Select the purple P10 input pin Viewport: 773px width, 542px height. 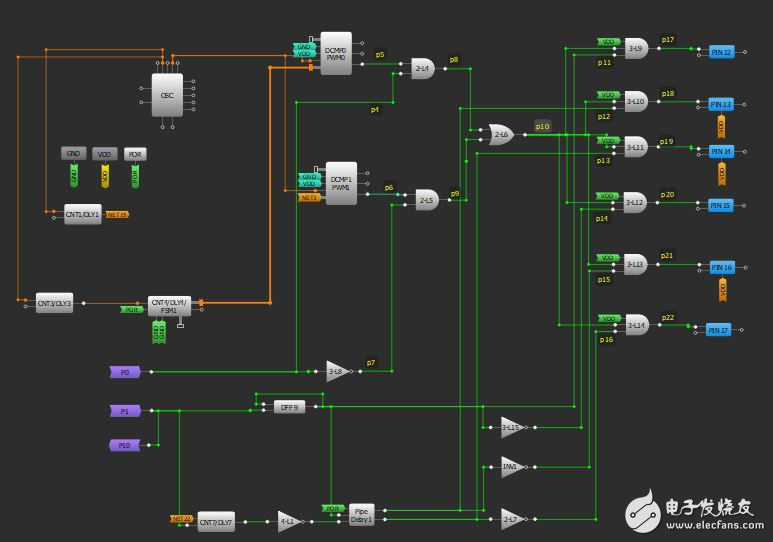[125, 445]
